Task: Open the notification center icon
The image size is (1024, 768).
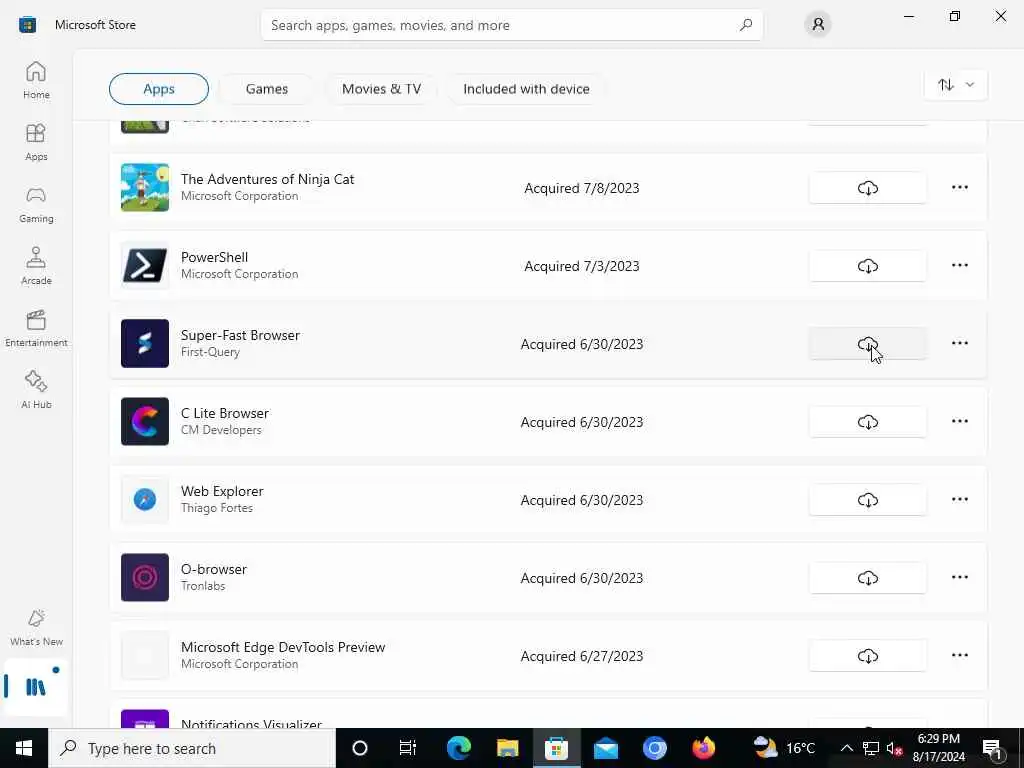Action: pos(993,748)
